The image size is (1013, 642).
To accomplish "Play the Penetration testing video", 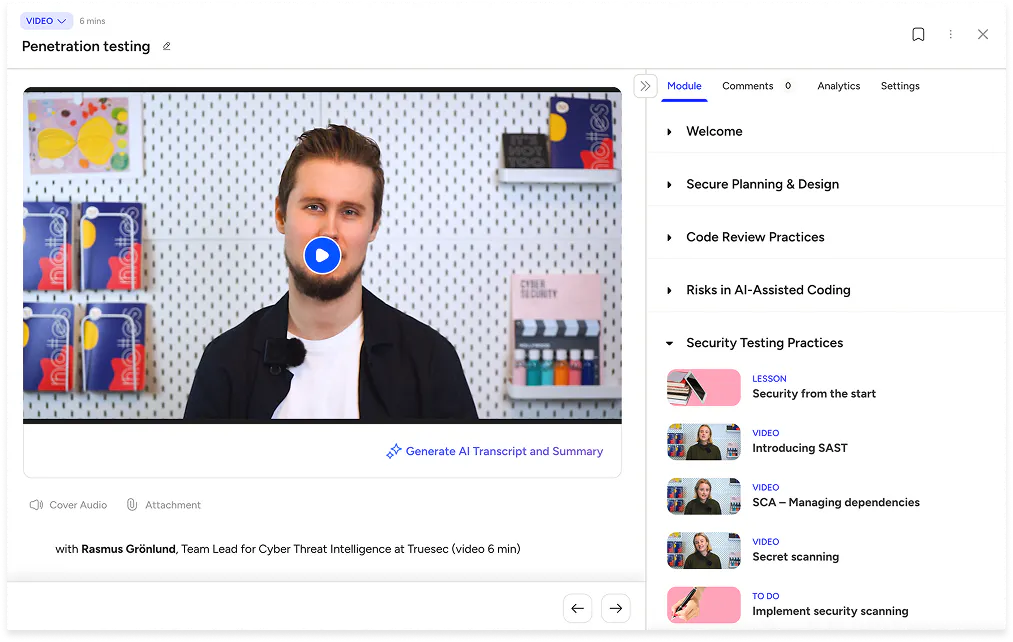I will click(x=322, y=256).
